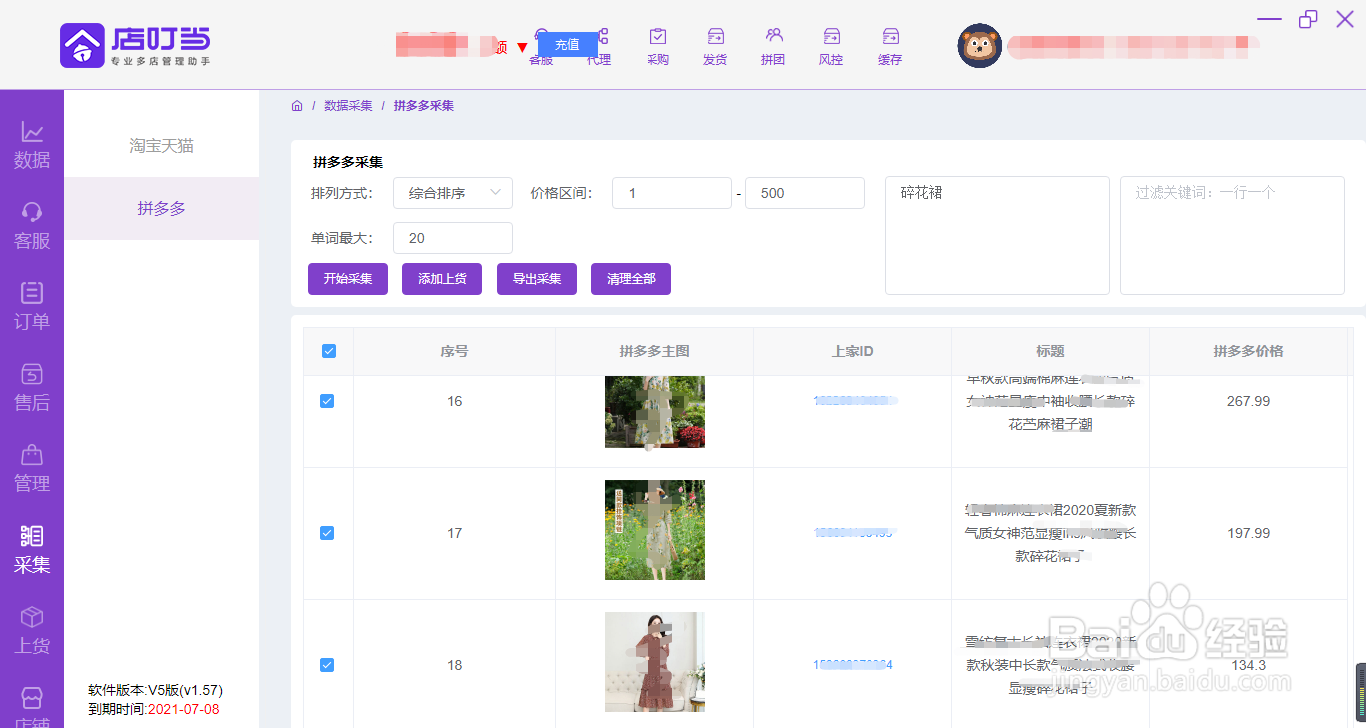Open product thumbnail in row 18

pyautogui.click(x=655, y=662)
